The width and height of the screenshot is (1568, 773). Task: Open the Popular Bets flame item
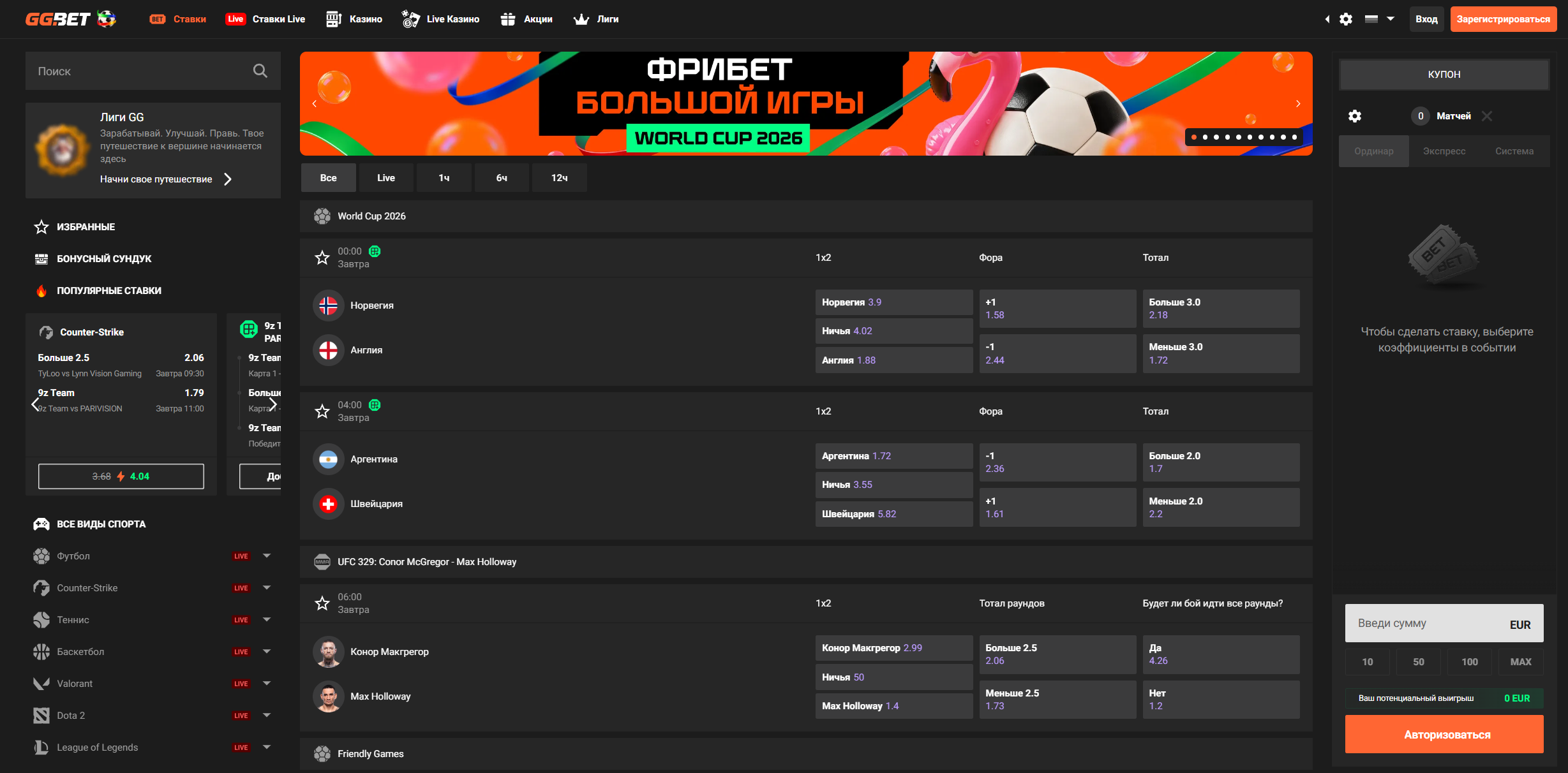coord(41,291)
